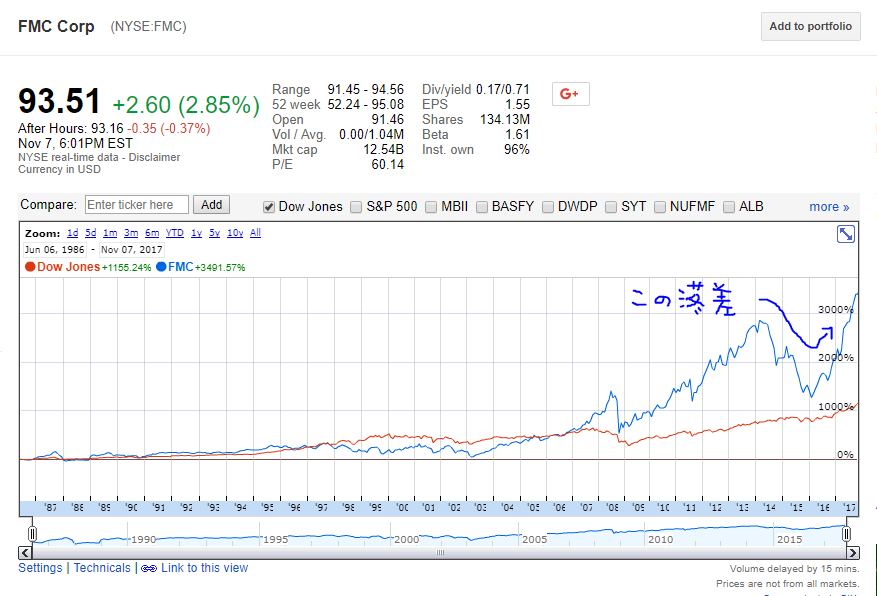Viewport: 877px width, 596px height.
Task: Click the scrollbar left arrow
Action: point(25,553)
